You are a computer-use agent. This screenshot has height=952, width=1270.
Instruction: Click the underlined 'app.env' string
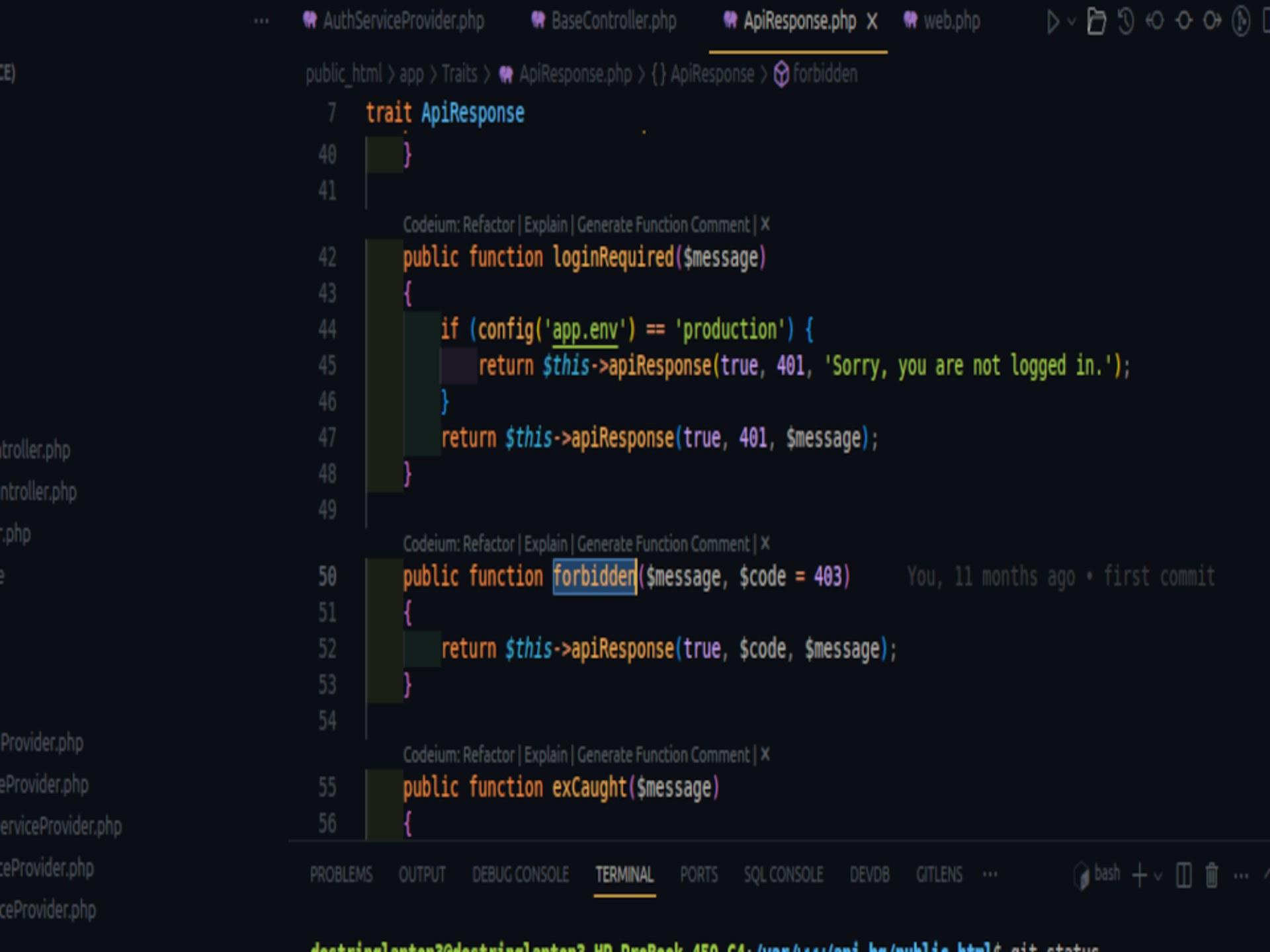pos(585,330)
